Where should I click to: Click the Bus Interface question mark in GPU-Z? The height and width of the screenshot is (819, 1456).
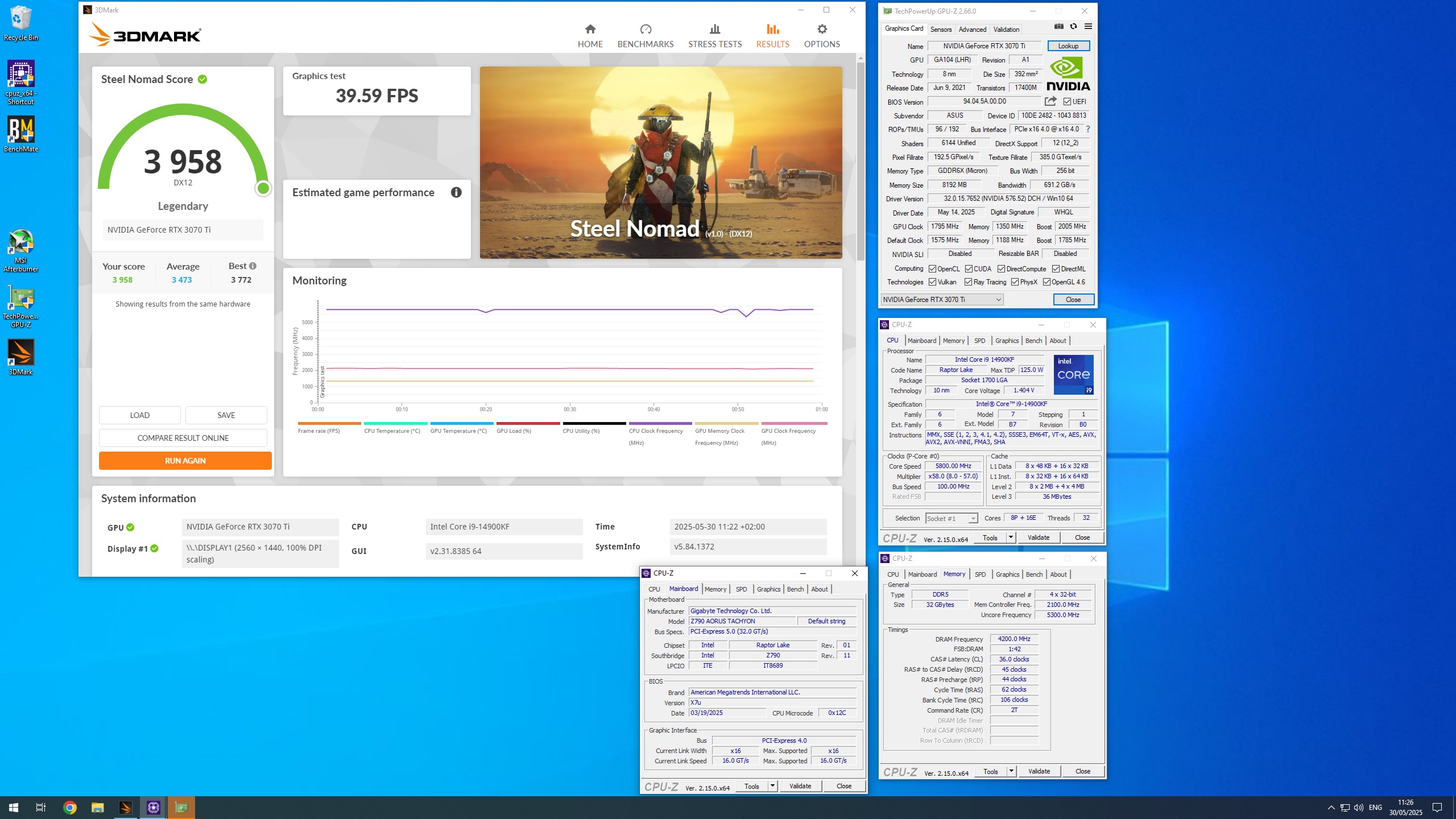pos(1088,129)
